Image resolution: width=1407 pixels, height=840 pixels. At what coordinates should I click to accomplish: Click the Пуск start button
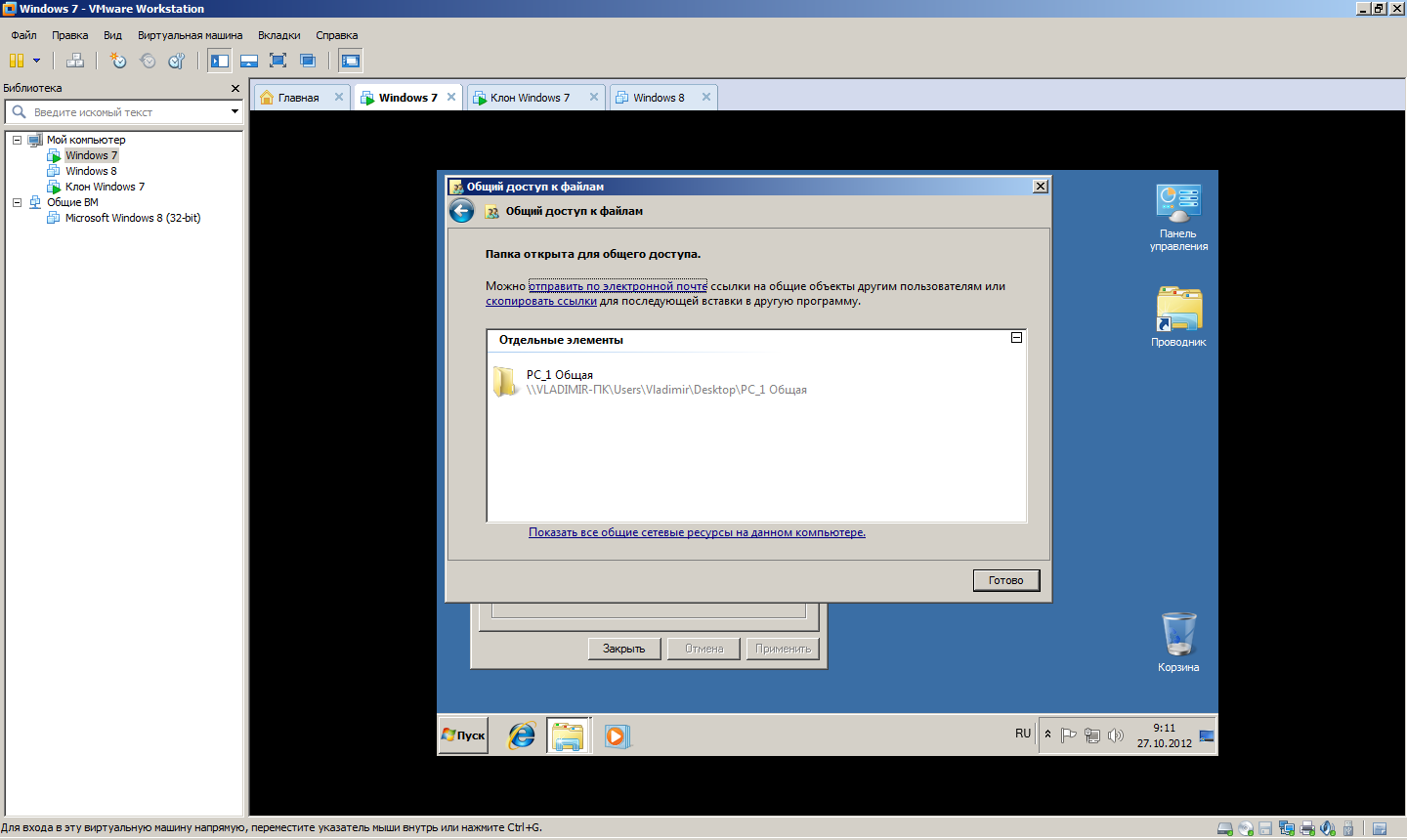coord(463,735)
